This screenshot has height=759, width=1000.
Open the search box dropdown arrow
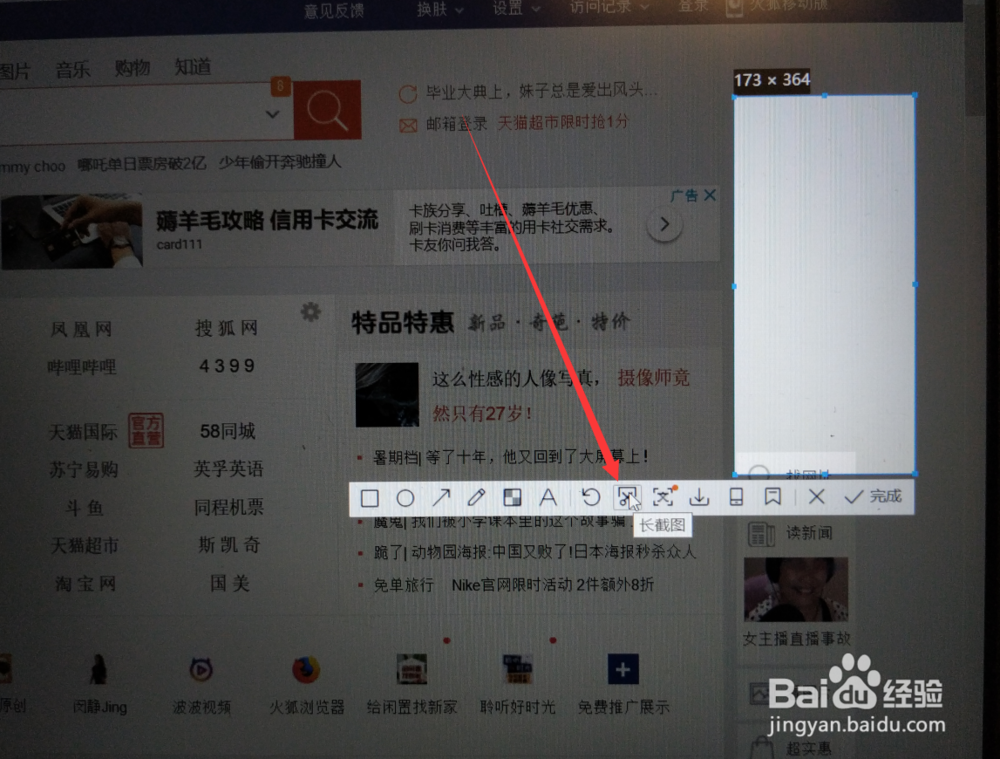tap(272, 114)
